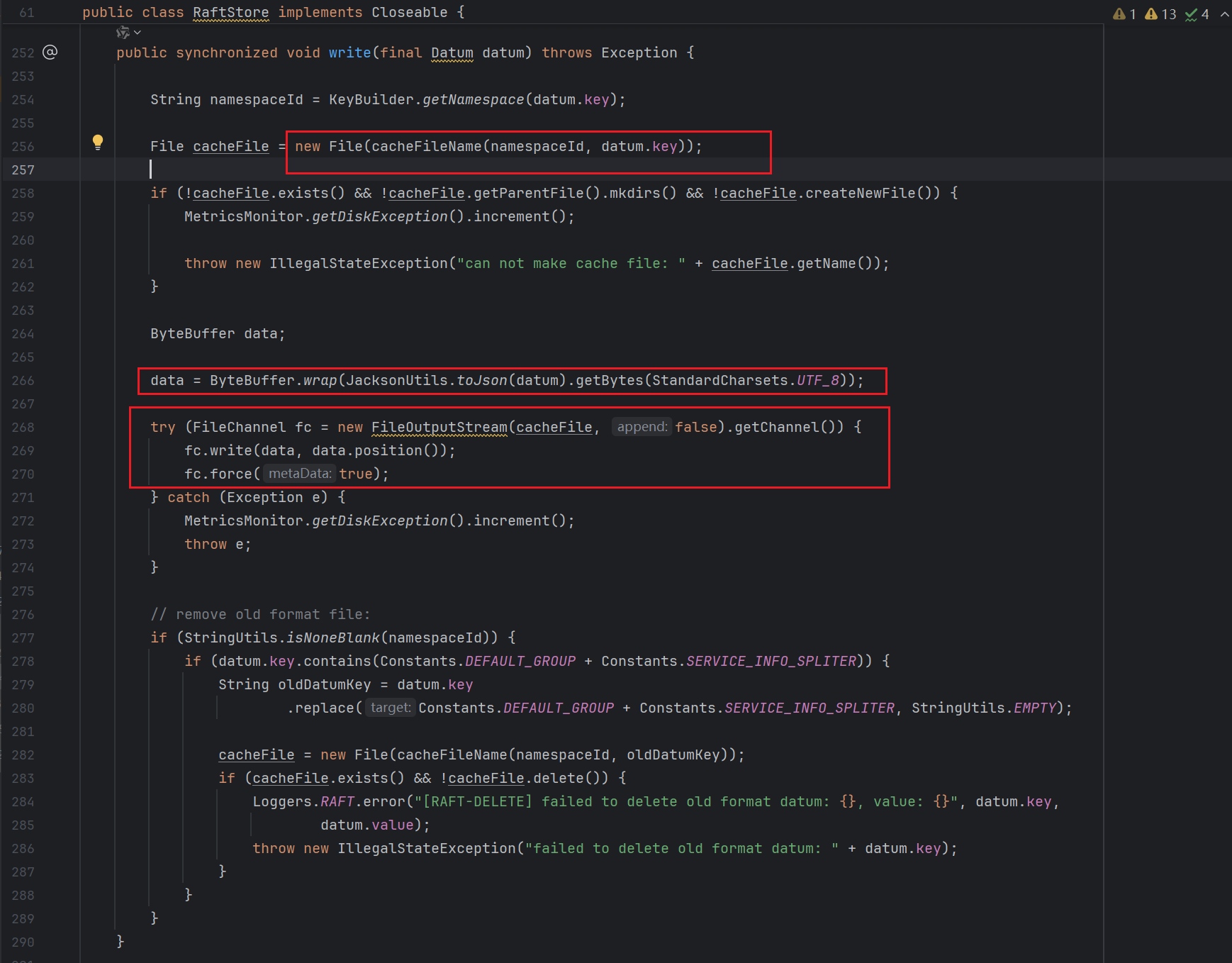The height and width of the screenshot is (963, 1232).
Task: Click line number 256 in the gutter
Action: [x=23, y=147]
